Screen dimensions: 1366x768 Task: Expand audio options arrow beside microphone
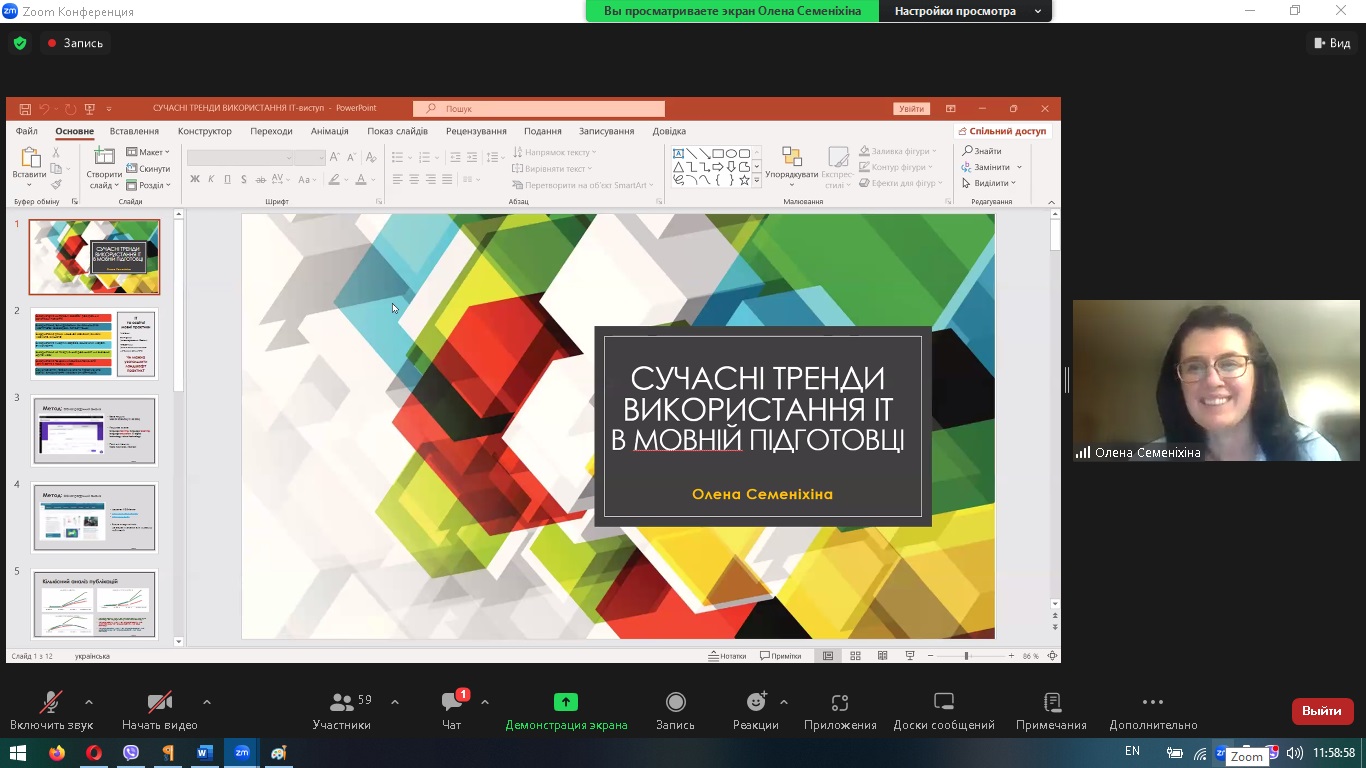(x=89, y=702)
